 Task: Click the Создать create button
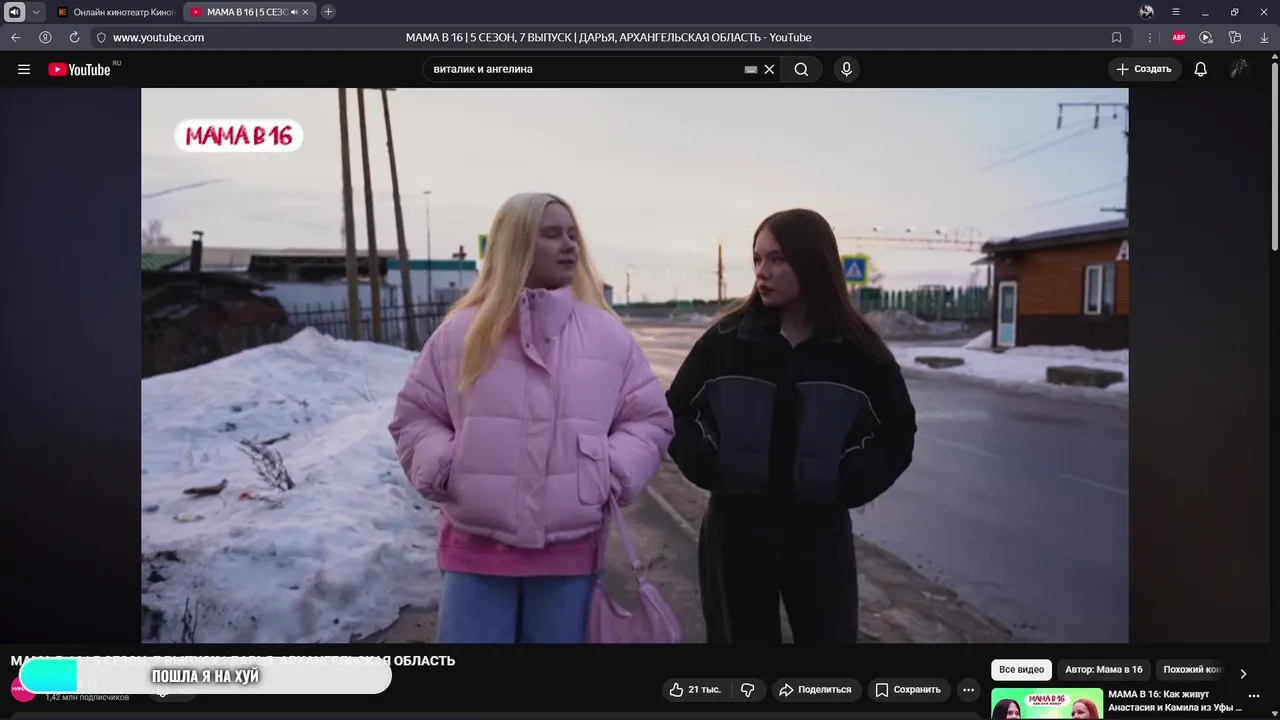(x=1144, y=69)
